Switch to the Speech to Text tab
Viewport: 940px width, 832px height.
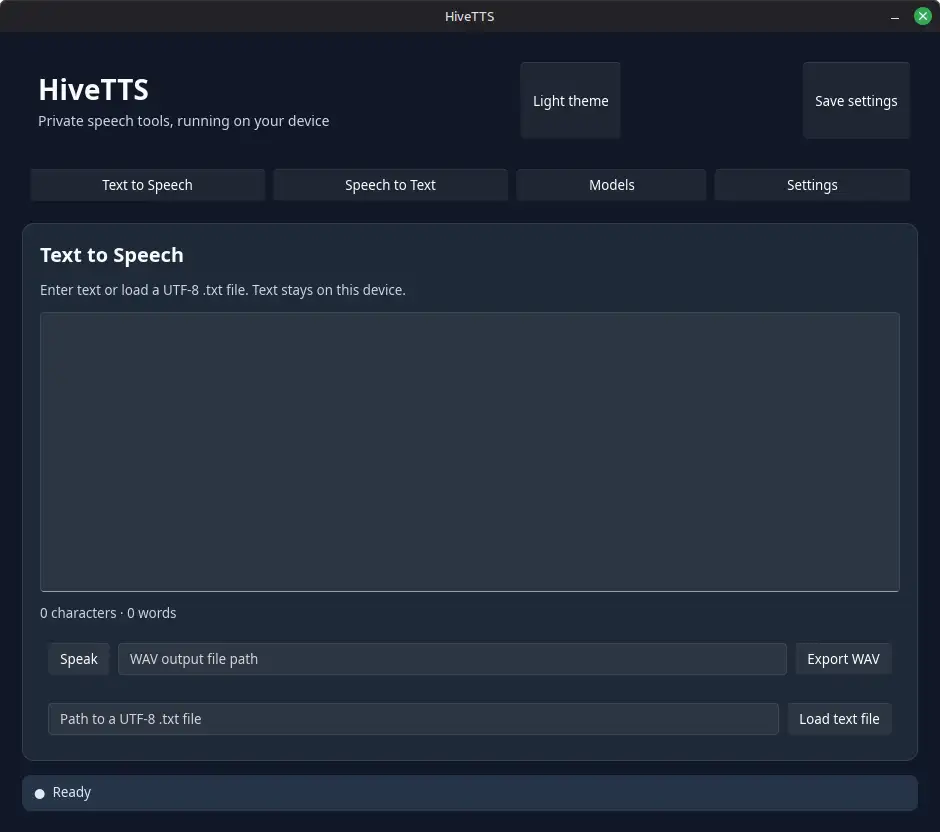tap(390, 185)
